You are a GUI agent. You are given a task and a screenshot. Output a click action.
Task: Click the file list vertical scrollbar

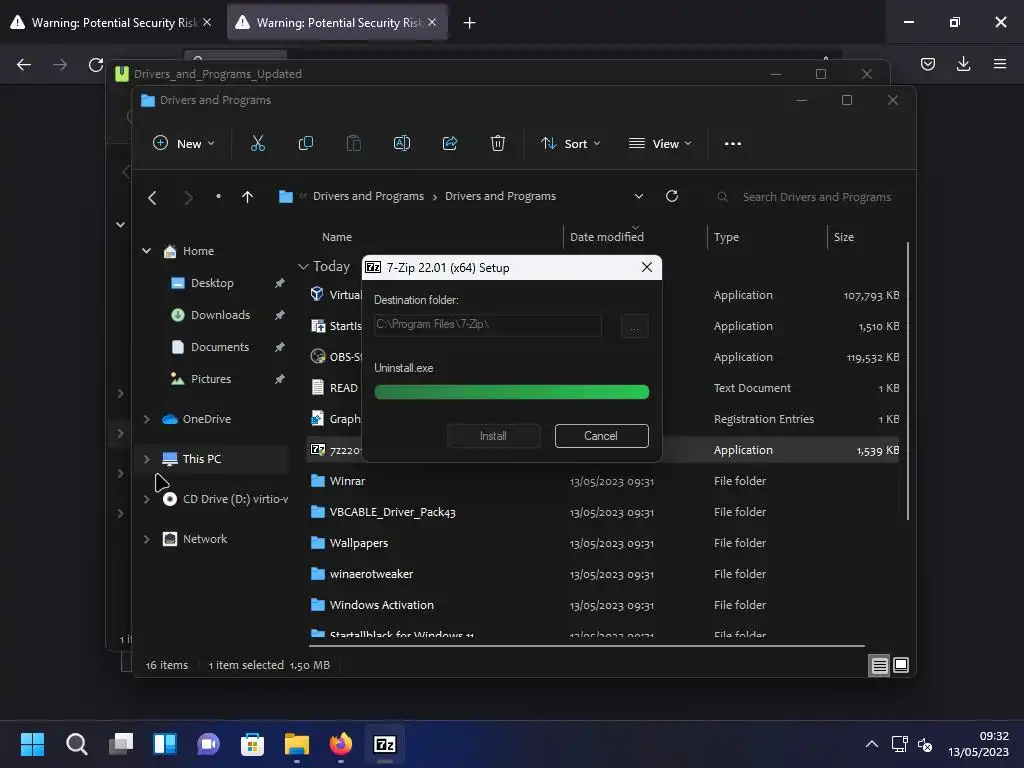tap(908, 381)
